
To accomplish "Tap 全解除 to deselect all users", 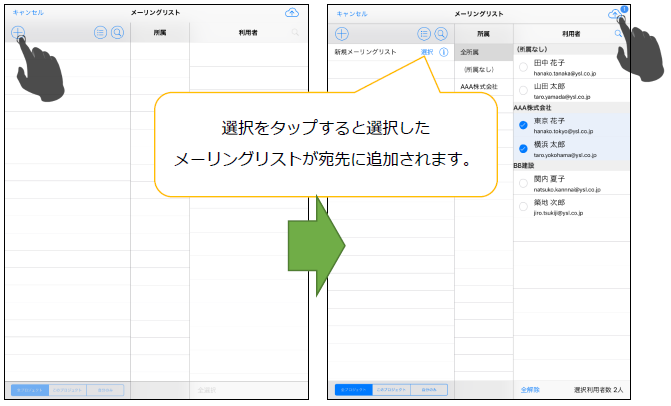I will [530, 388].
